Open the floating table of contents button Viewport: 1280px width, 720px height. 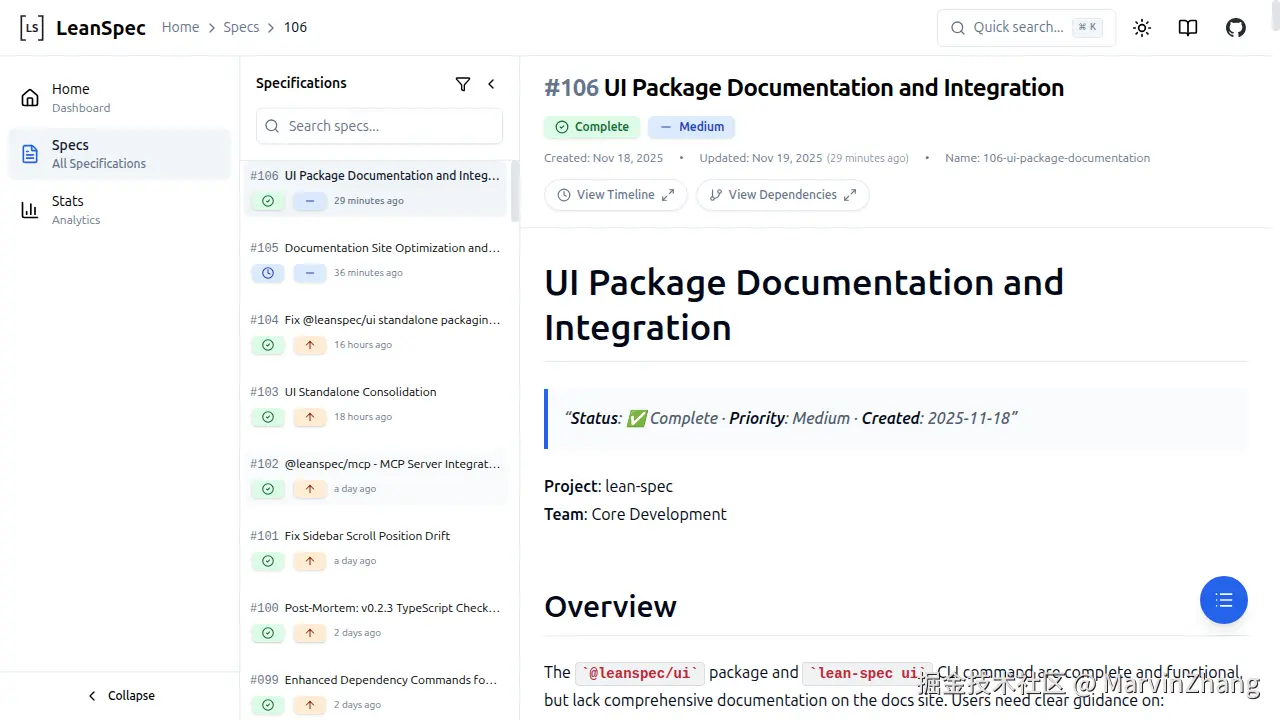(x=1223, y=600)
